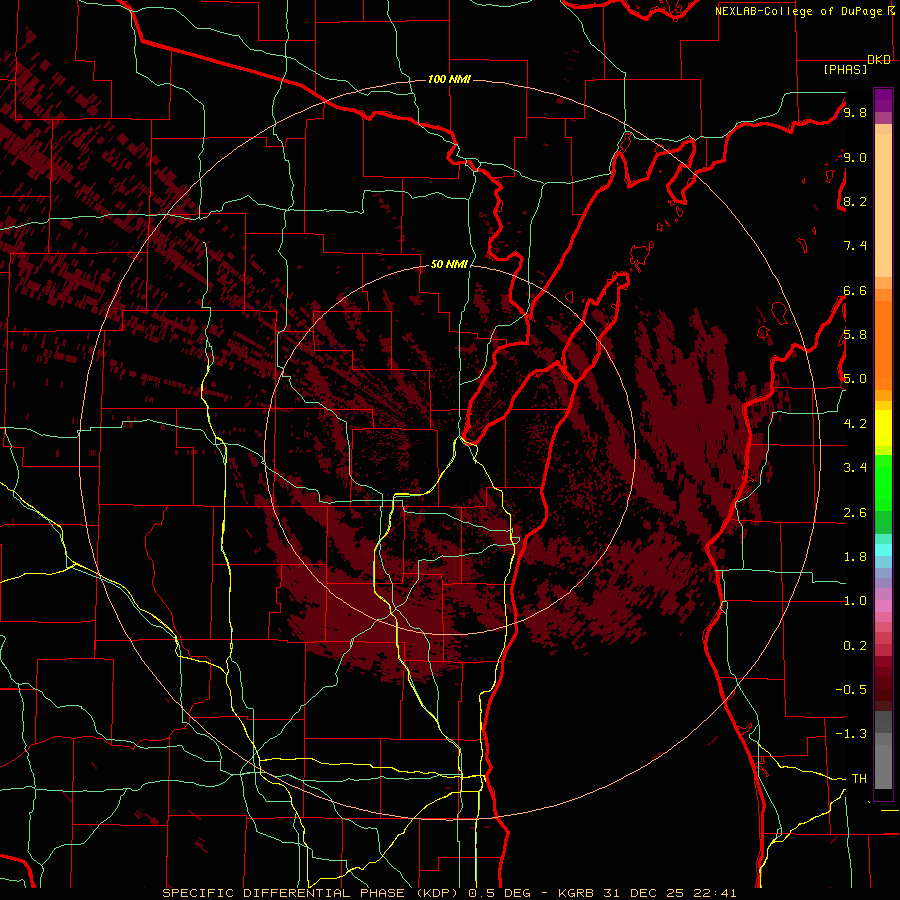Click the 50 NMI range ring label
Viewport: 900px width, 900px height.
(449, 264)
